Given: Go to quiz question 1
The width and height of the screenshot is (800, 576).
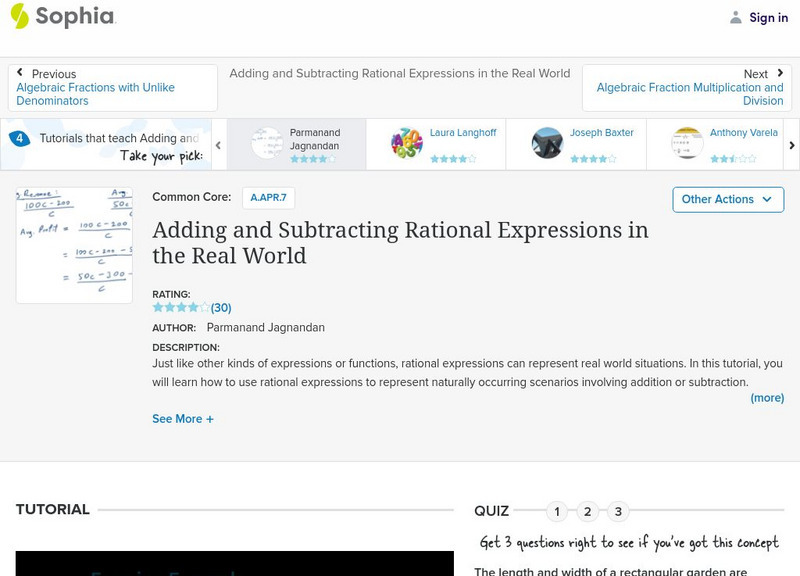Looking at the screenshot, I should coord(557,512).
